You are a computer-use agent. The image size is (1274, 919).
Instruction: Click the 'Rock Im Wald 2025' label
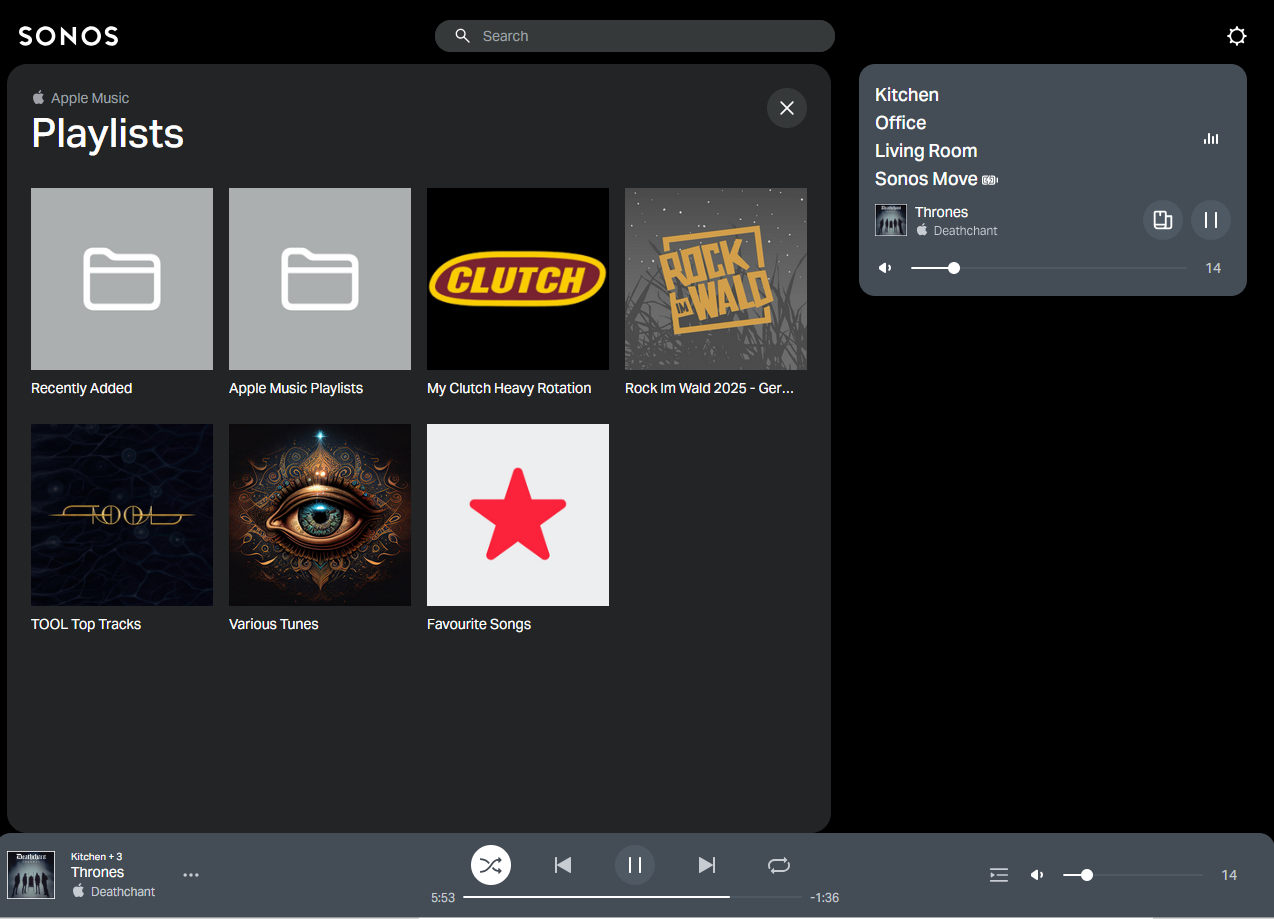coord(710,388)
